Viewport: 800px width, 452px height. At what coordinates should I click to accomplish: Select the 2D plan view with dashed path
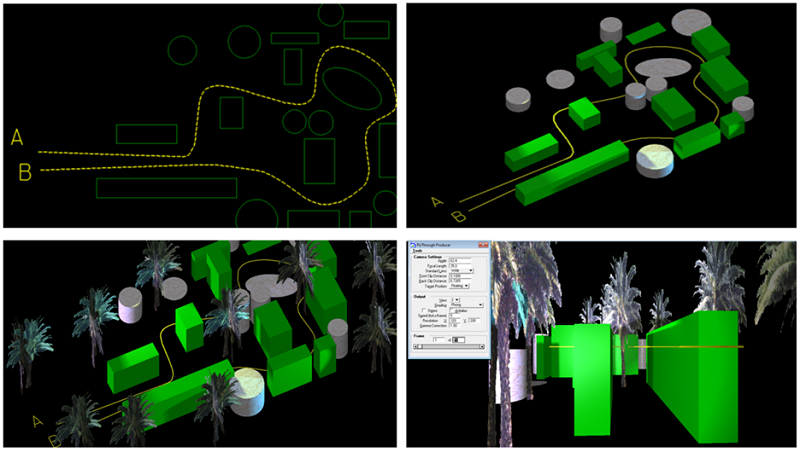coord(200,115)
